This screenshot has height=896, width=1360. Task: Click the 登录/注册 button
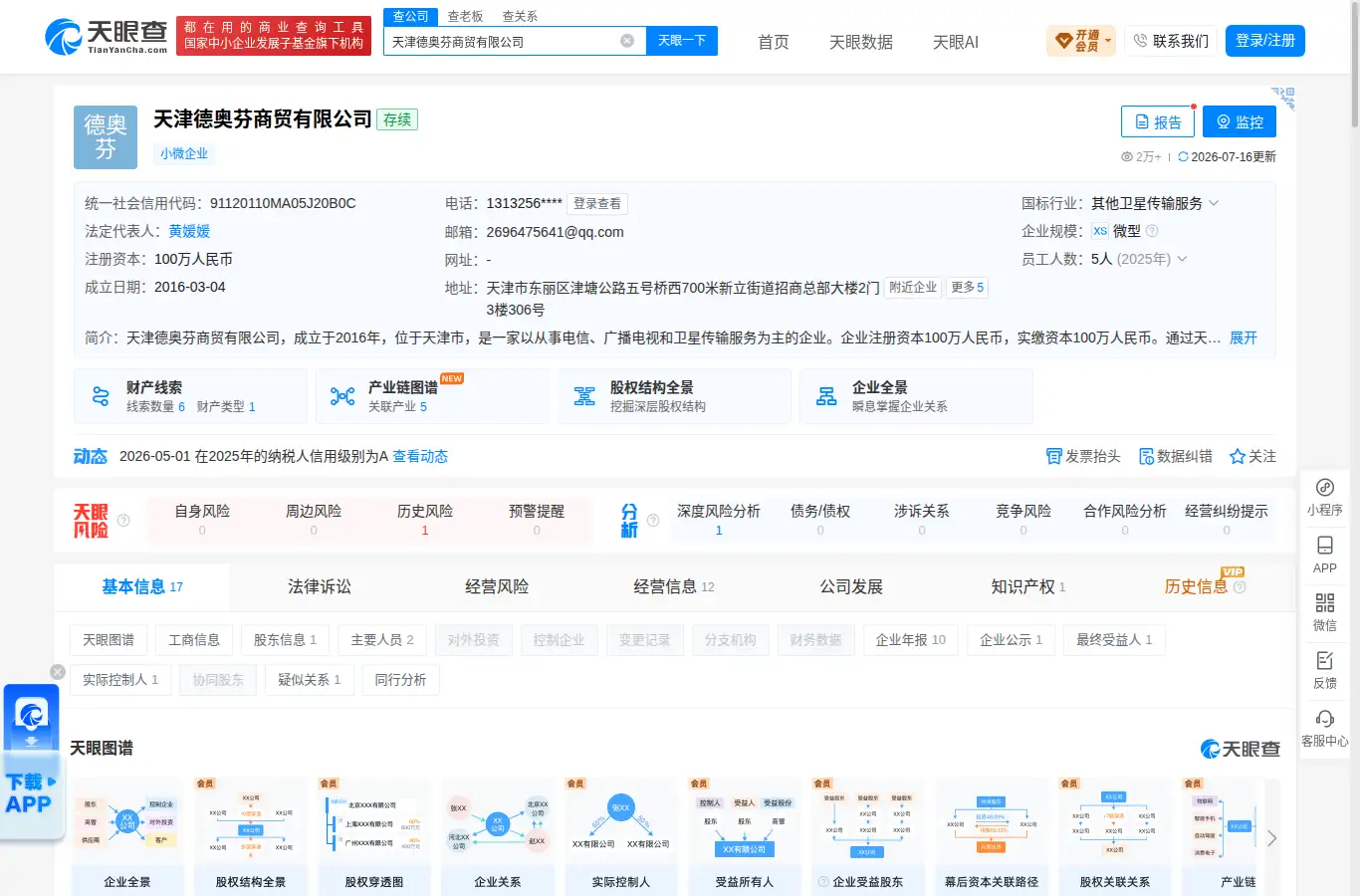(x=1265, y=41)
